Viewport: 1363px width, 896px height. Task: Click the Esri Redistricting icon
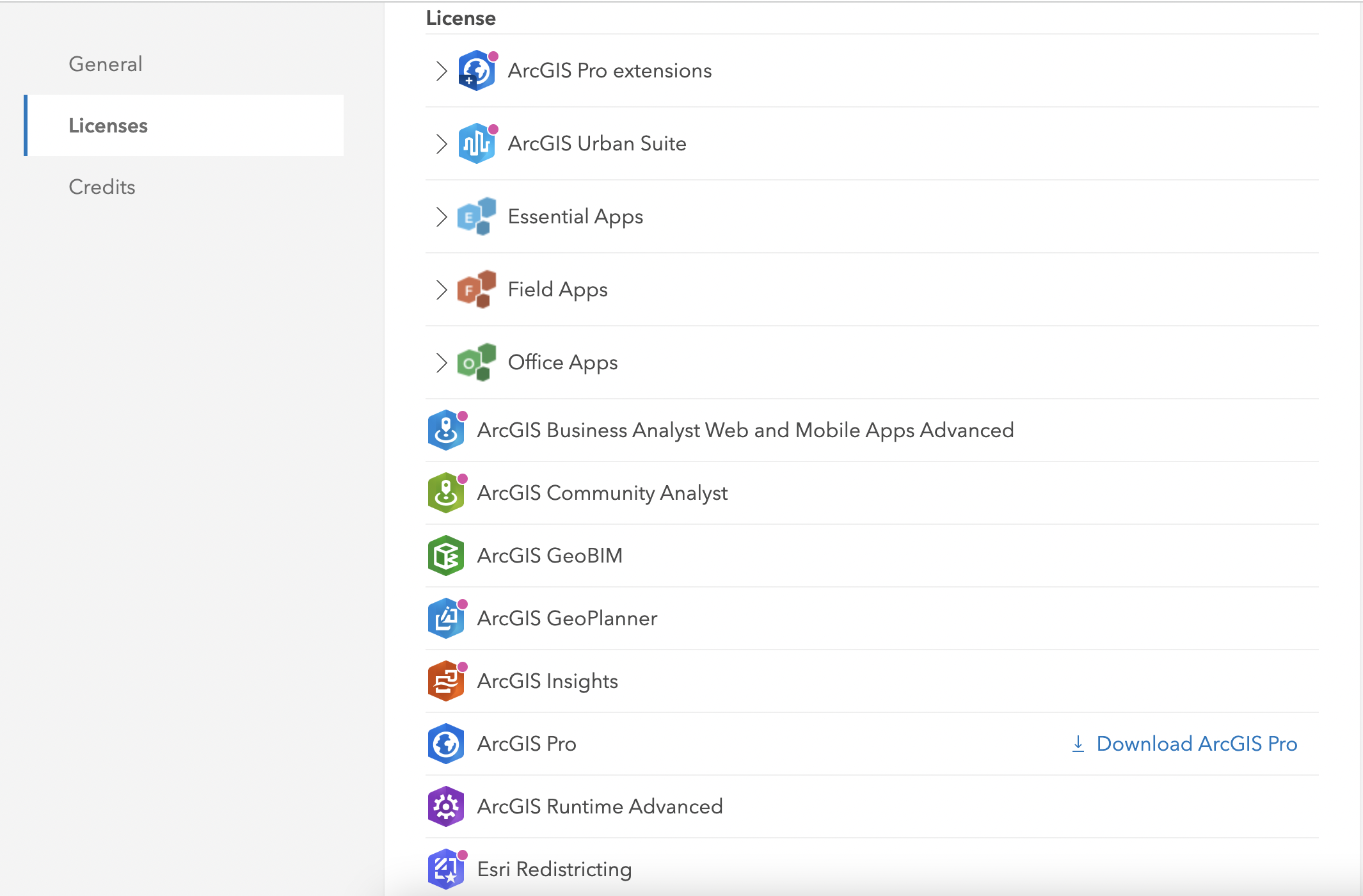pos(447,869)
